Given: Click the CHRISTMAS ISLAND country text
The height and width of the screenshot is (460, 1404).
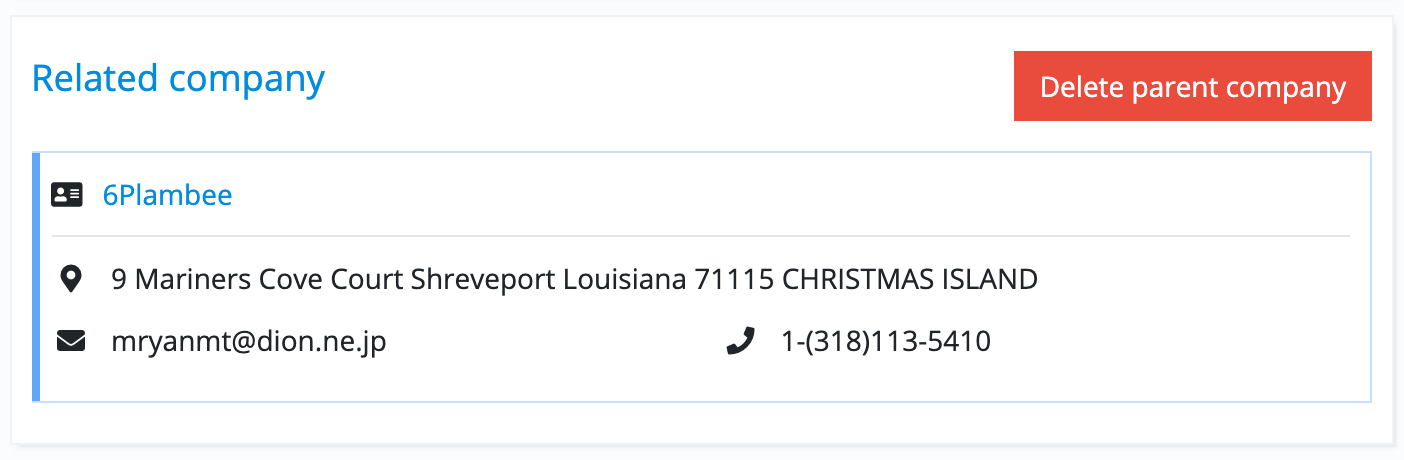Looking at the screenshot, I should click(909, 279).
